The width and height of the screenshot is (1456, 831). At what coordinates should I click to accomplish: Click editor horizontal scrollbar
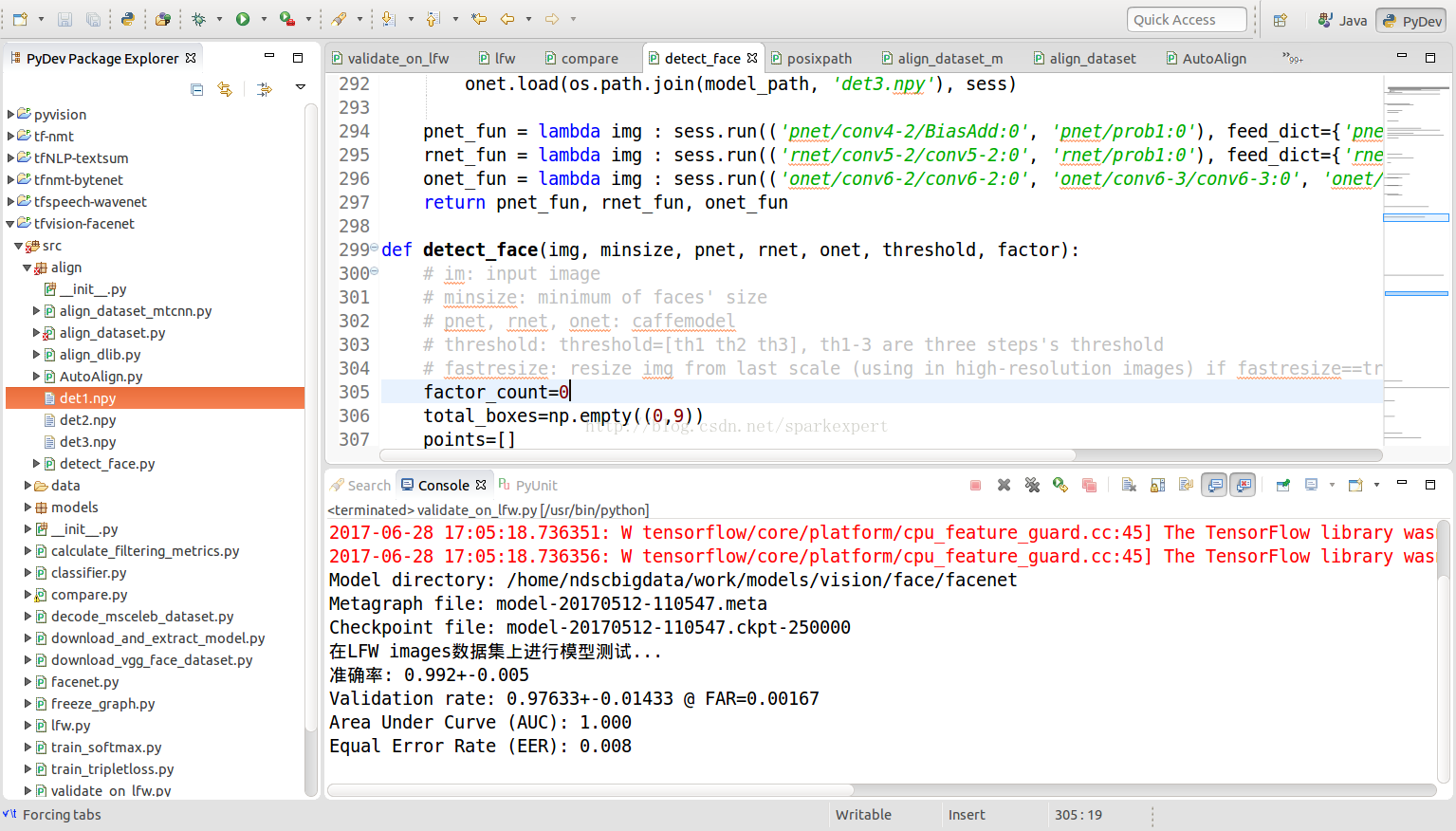click(x=728, y=455)
